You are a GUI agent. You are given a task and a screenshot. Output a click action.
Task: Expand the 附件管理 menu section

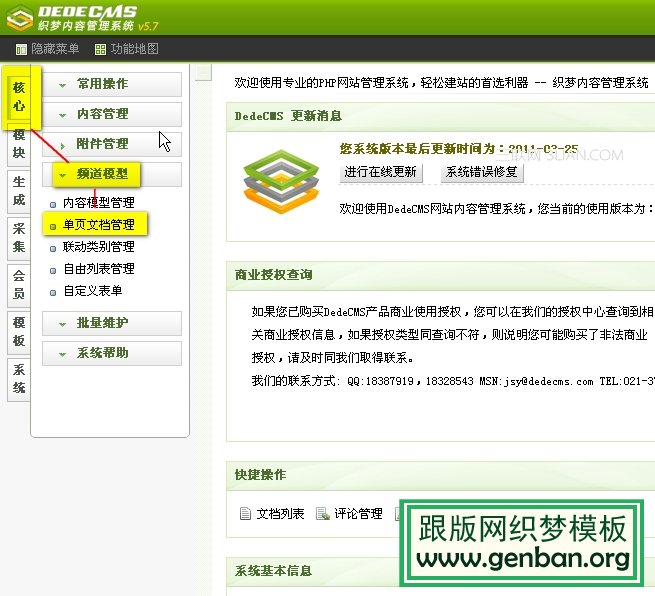112,144
